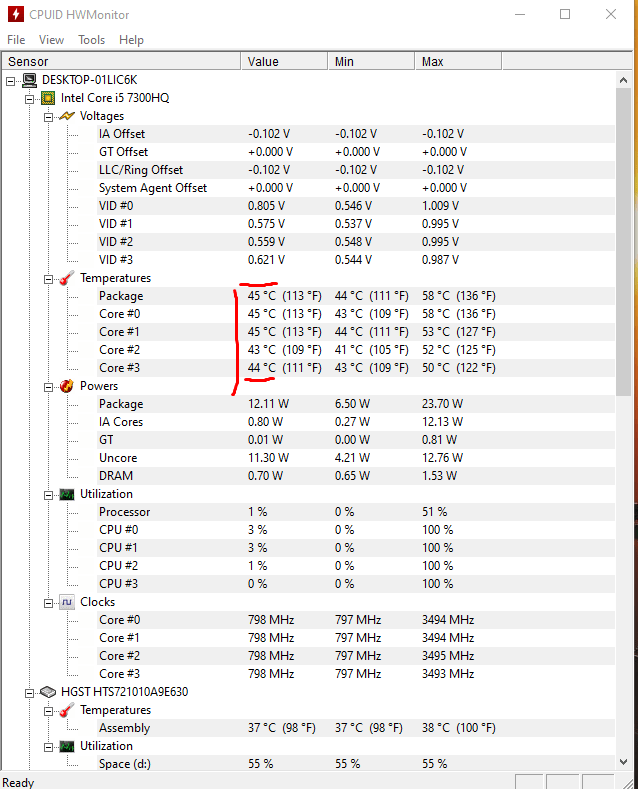Collapse the HGST Temperatures section
This screenshot has width=638, height=789.
coord(49,712)
